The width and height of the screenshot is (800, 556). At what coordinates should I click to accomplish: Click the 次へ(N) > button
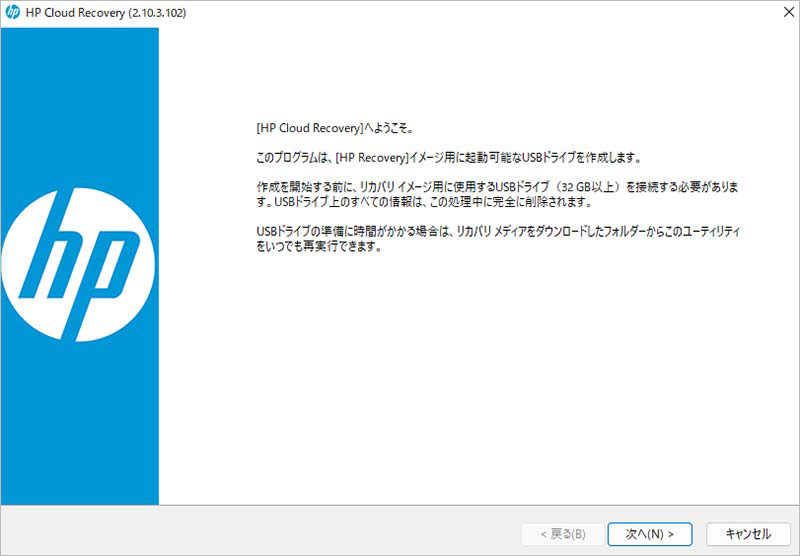[x=649, y=534]
